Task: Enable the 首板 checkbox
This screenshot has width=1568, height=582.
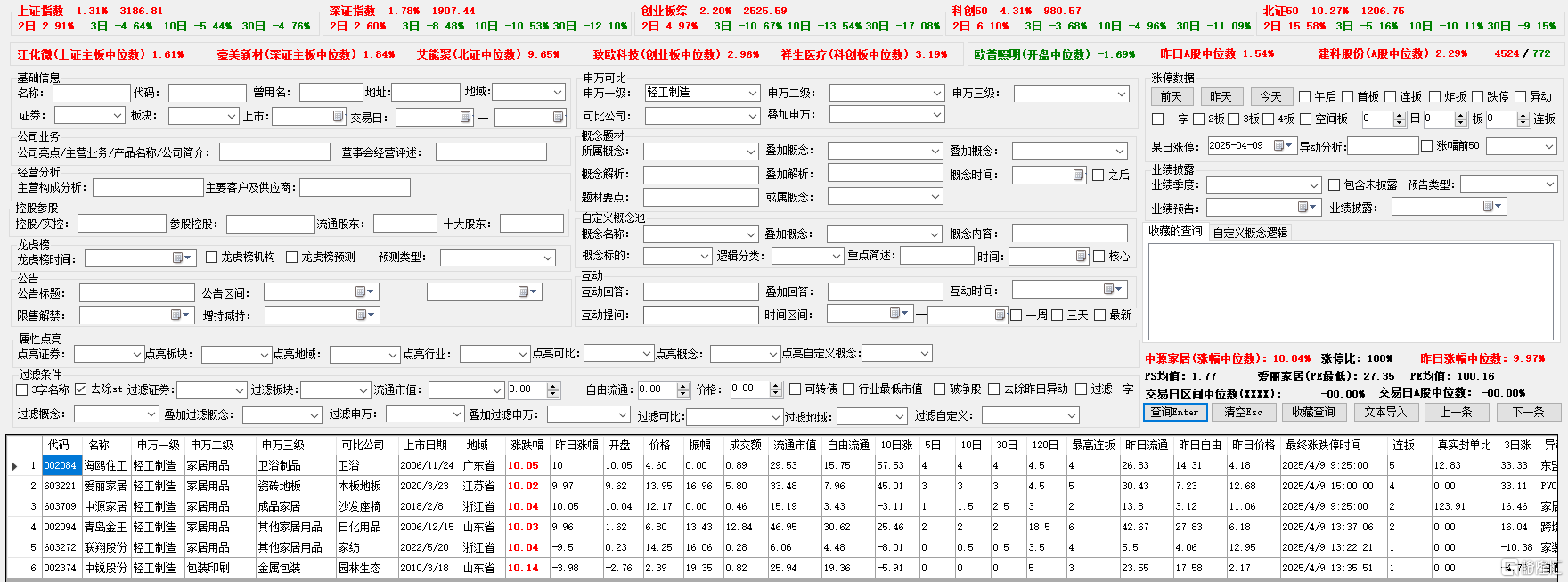Action: (x=1347, y=96)
